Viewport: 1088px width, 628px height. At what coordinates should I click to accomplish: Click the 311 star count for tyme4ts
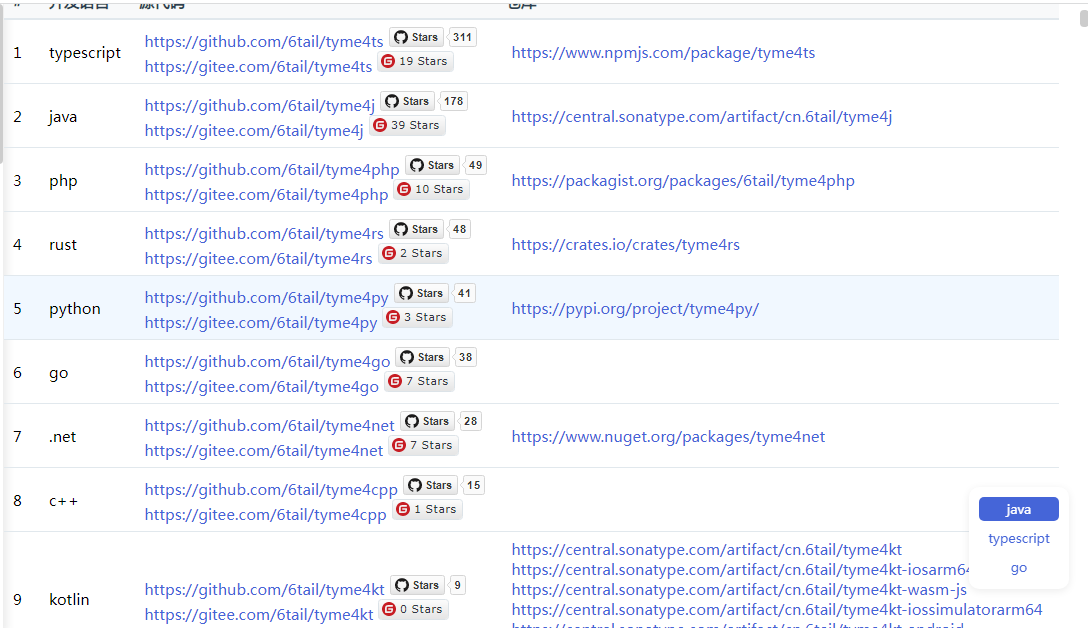pyautogui.click(x=462, y=37)
